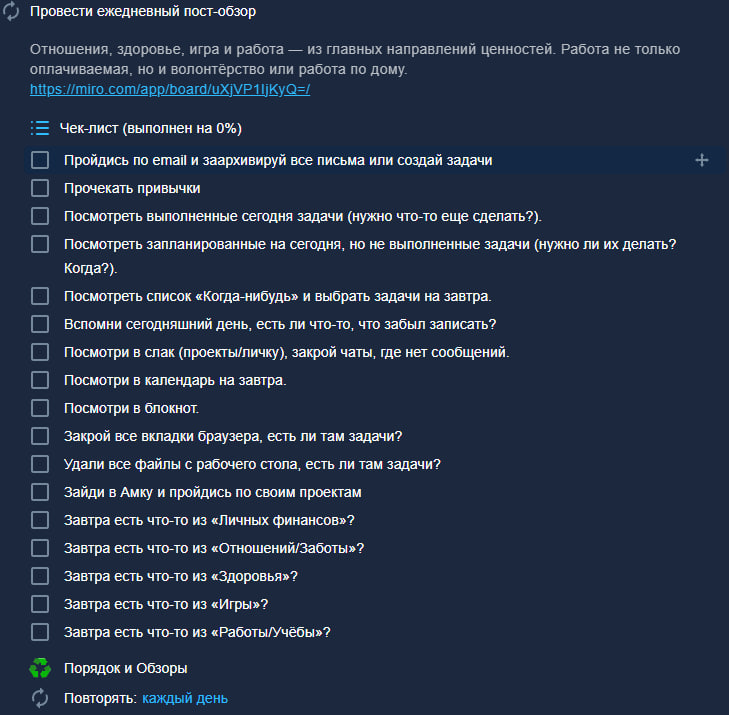Check «Посмотри в календарь на завтра» box

[40, 380]
